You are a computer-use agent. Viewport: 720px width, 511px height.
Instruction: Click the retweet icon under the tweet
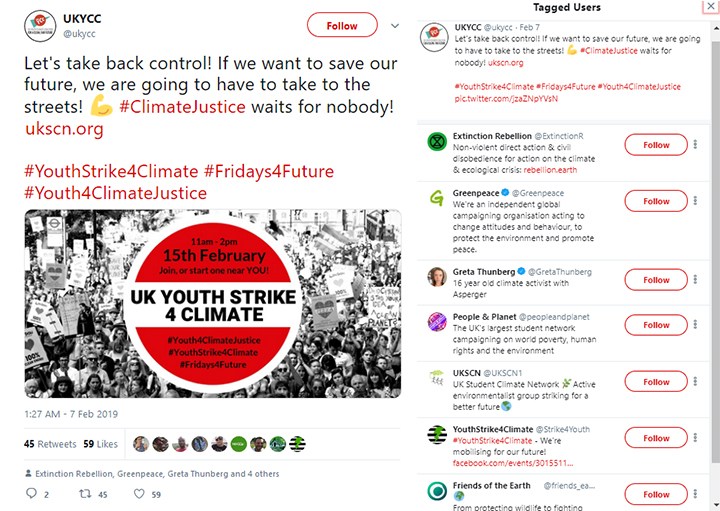85,493
